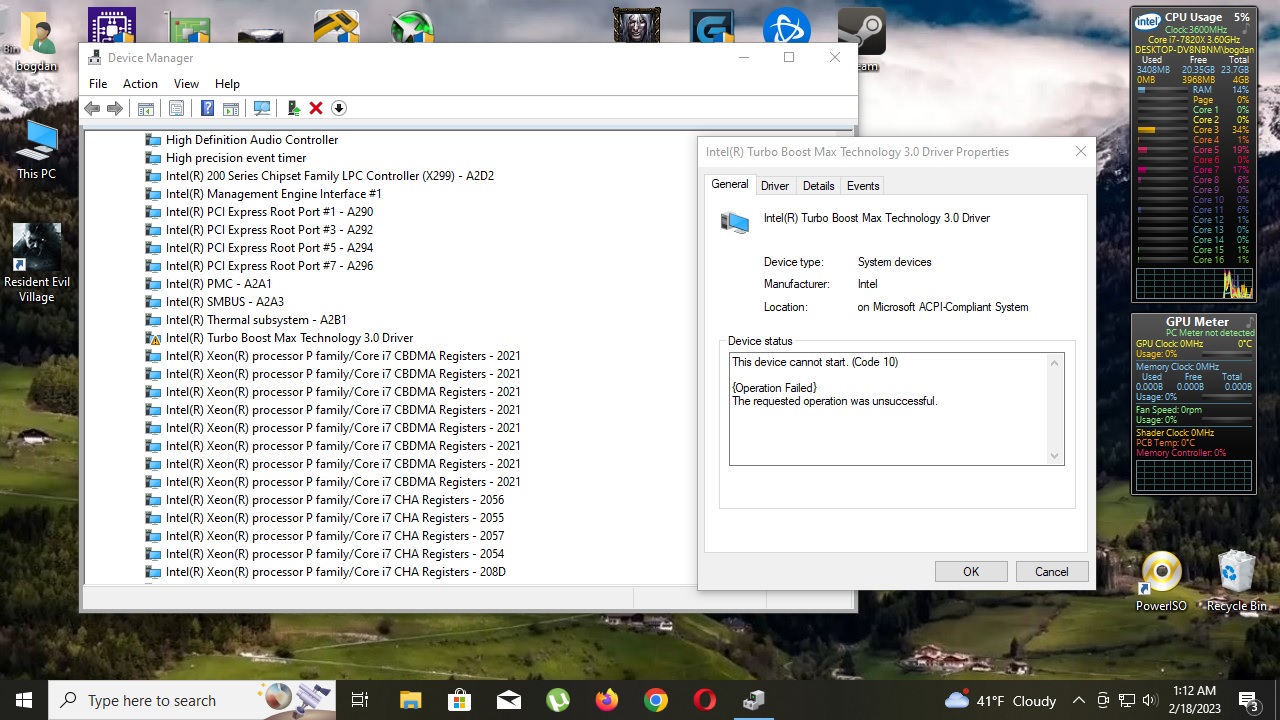Image resolution: width=1280 pixels, height=720 pixels.
Task: Select Intel Management Engine Interface #1
Action: coord(274,194)
